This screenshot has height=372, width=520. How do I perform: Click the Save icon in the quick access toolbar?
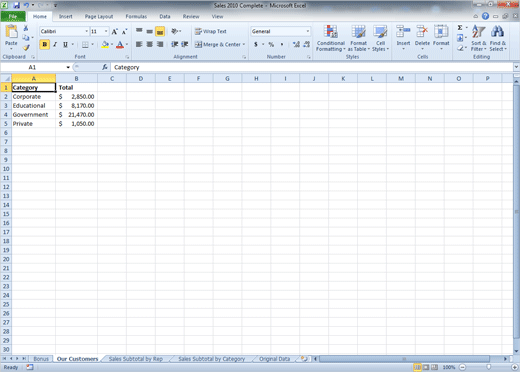[16, 5]
